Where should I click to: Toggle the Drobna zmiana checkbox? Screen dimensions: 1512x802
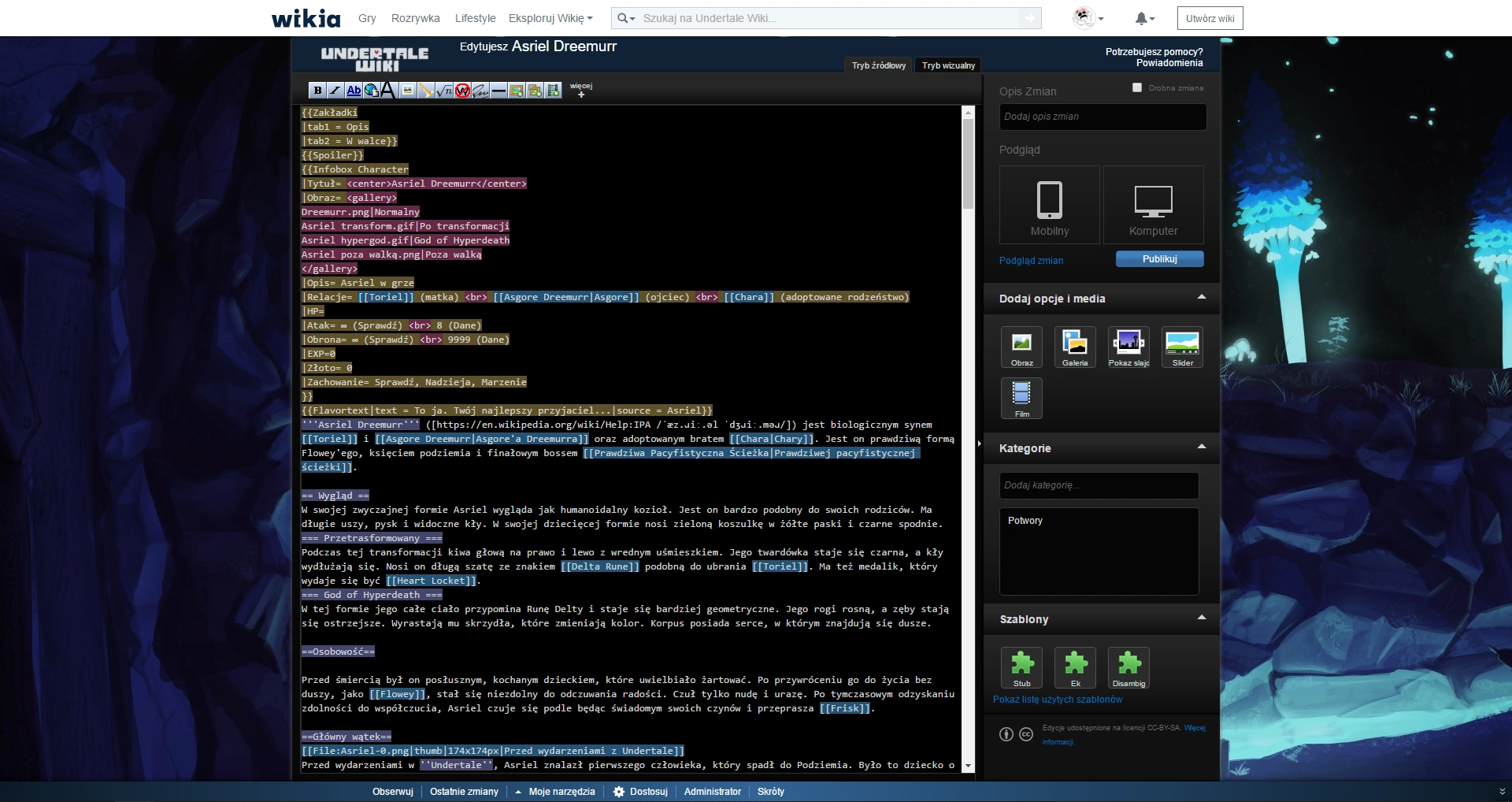[1137, 87]
